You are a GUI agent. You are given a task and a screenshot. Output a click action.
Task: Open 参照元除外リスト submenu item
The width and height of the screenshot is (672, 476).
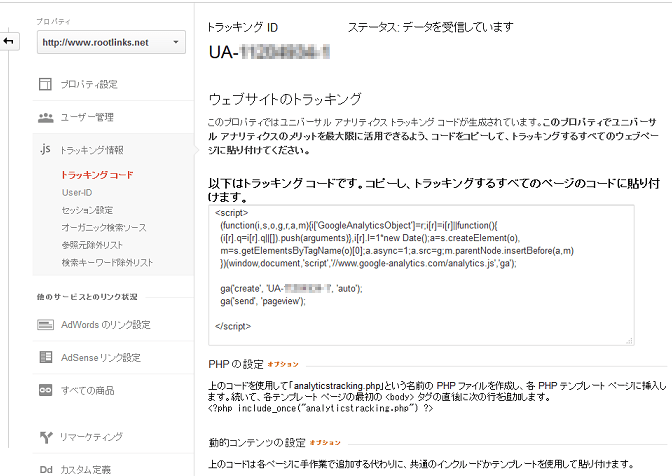click(x=92, y=245)
